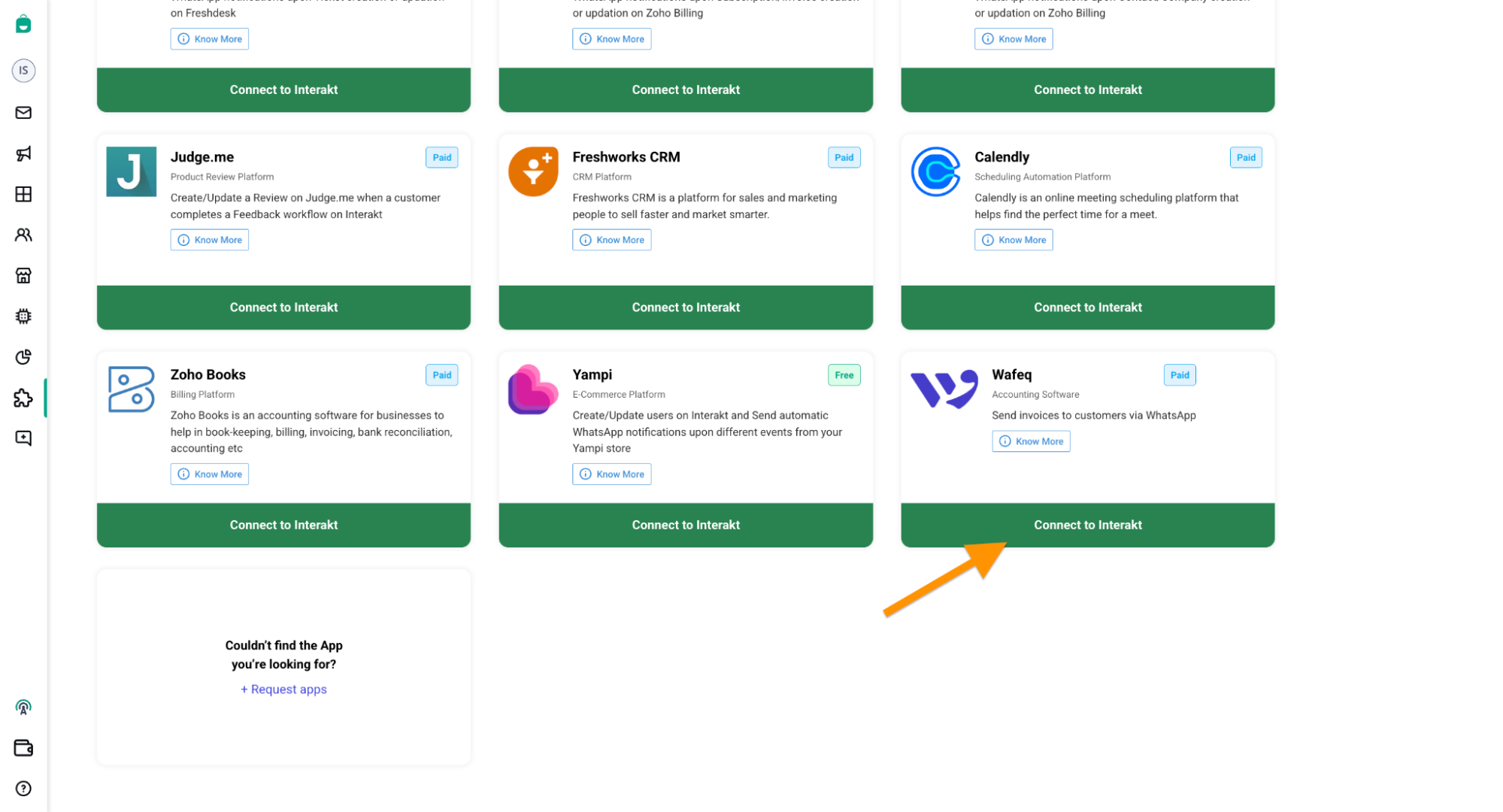Click the integrations puzzle piece icon

23,398
